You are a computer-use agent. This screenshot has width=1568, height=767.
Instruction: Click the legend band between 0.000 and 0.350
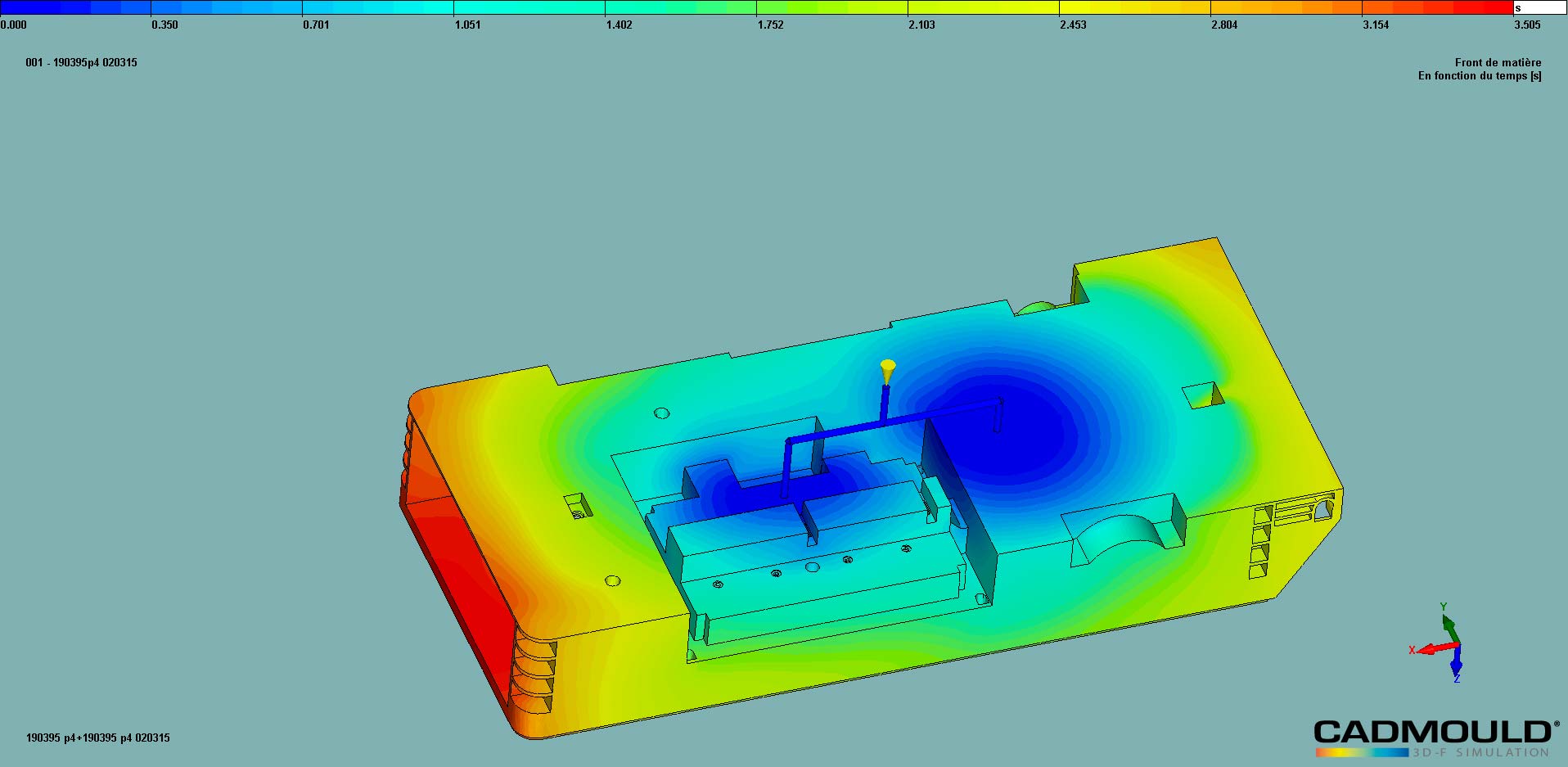tap(75, 7)
